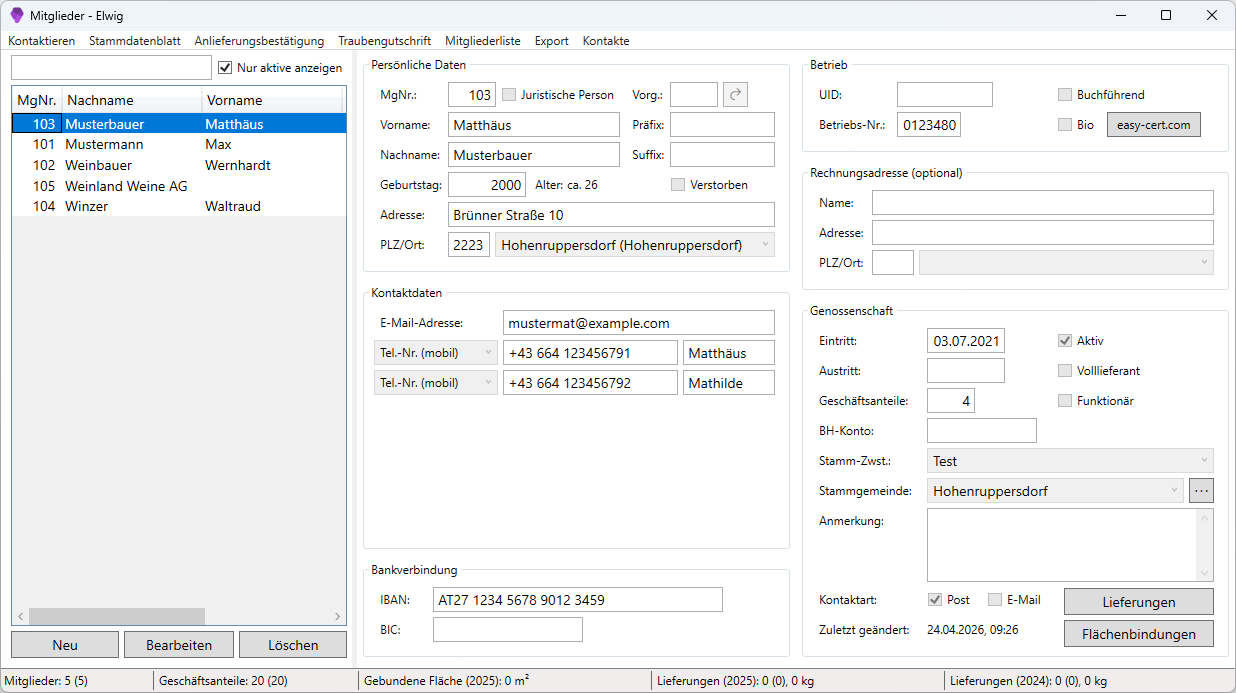The image size is (1236, 693).
Task: Click the arrow button next to Vorg. field
Action: click(x=736, y=95)
